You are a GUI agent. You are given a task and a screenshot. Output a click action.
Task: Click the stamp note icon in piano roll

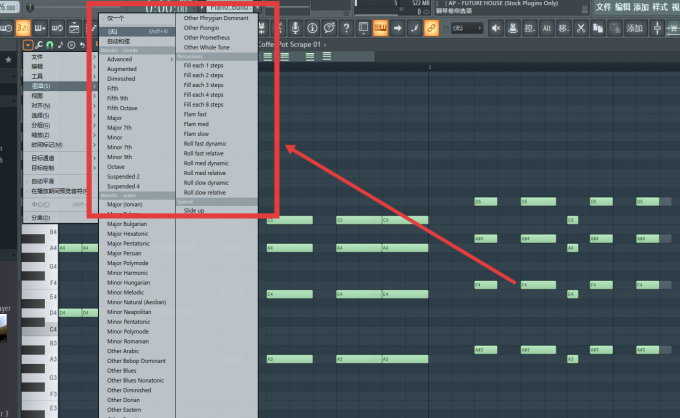pos(60,45)
